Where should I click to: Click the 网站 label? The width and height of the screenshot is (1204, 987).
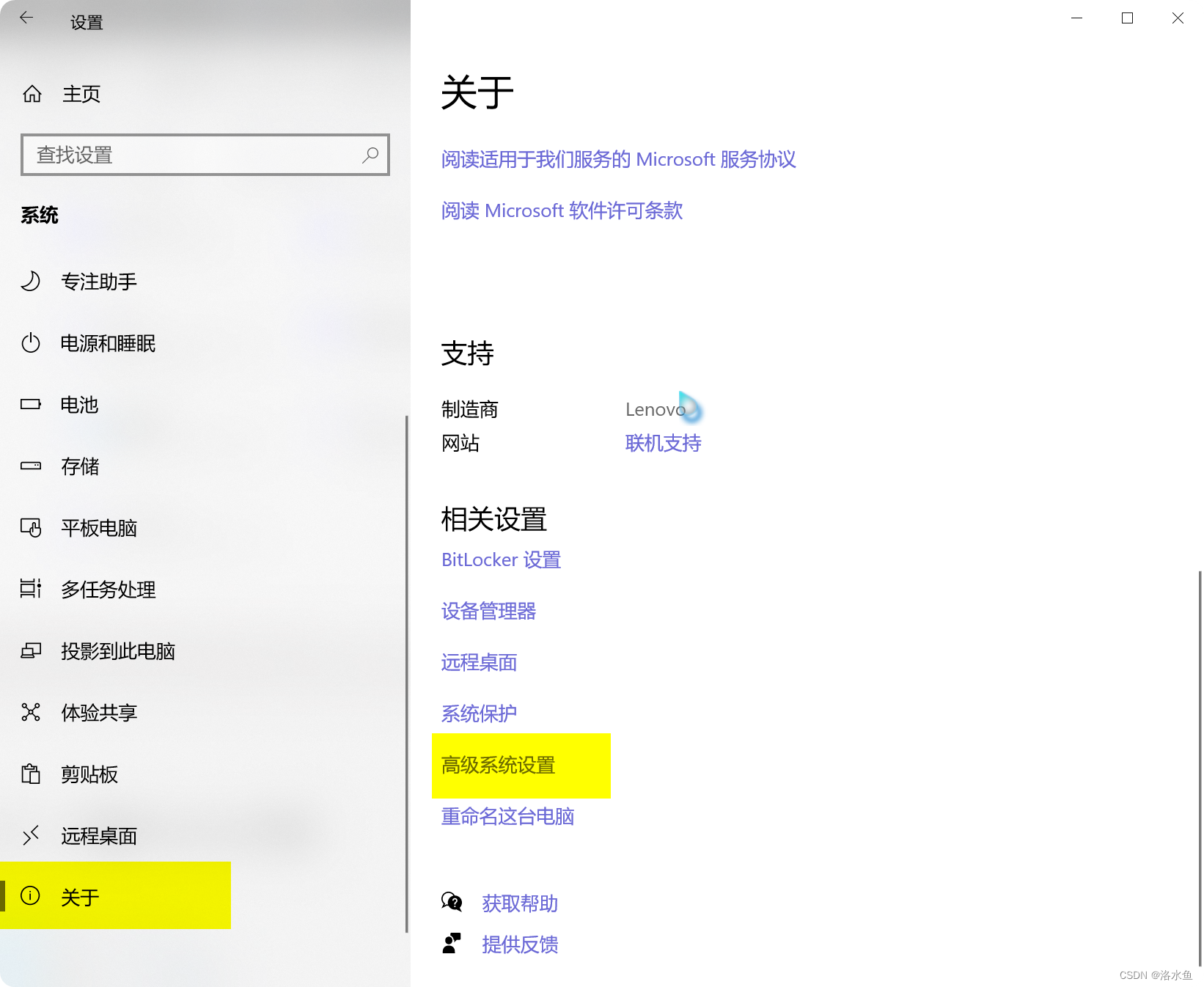click(460, 443)
